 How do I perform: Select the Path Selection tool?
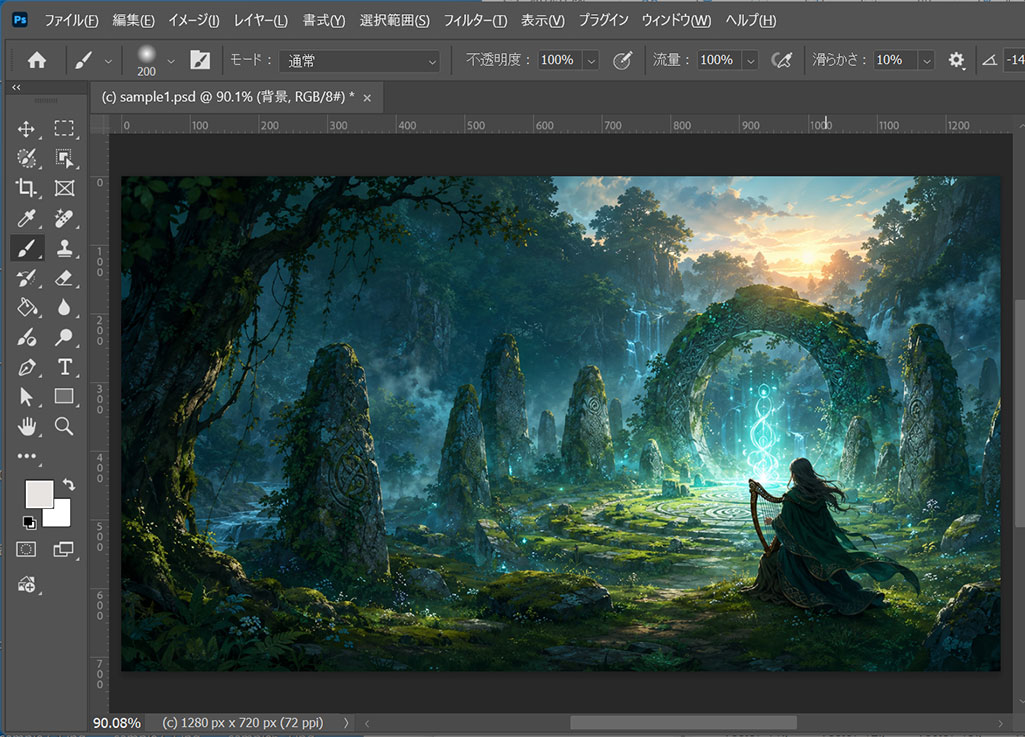pos(26,396)
